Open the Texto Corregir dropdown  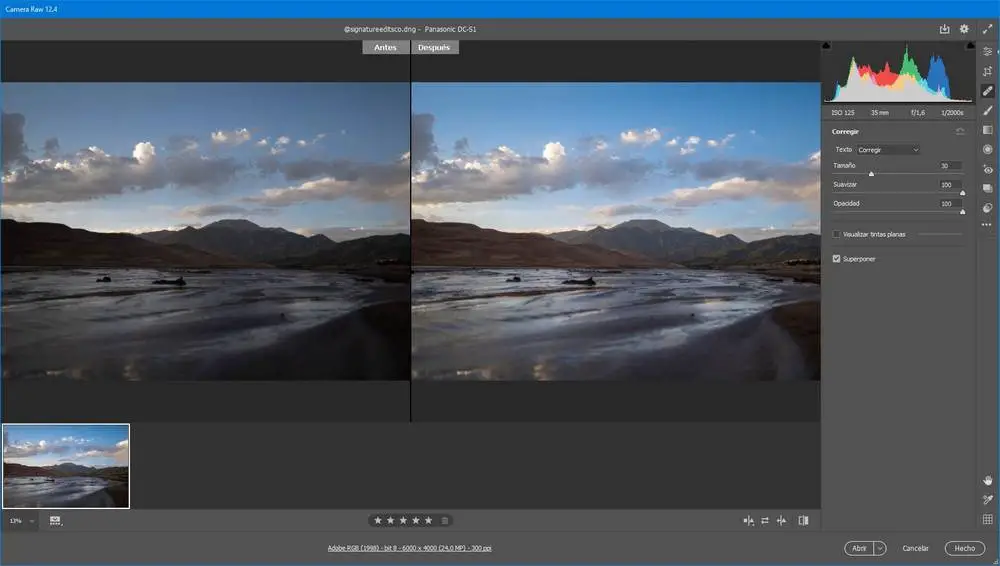coord(888,149)
